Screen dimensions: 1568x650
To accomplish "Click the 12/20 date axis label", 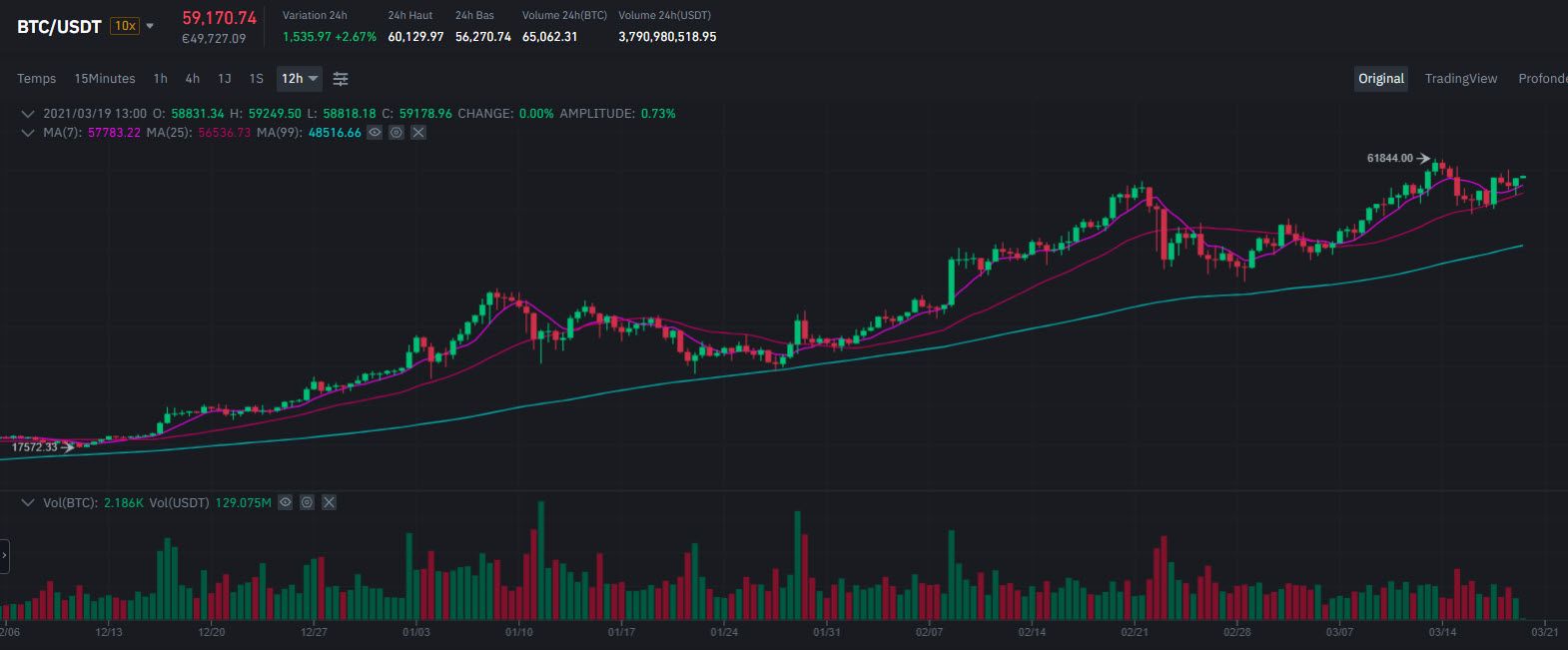I will point(211,632).
